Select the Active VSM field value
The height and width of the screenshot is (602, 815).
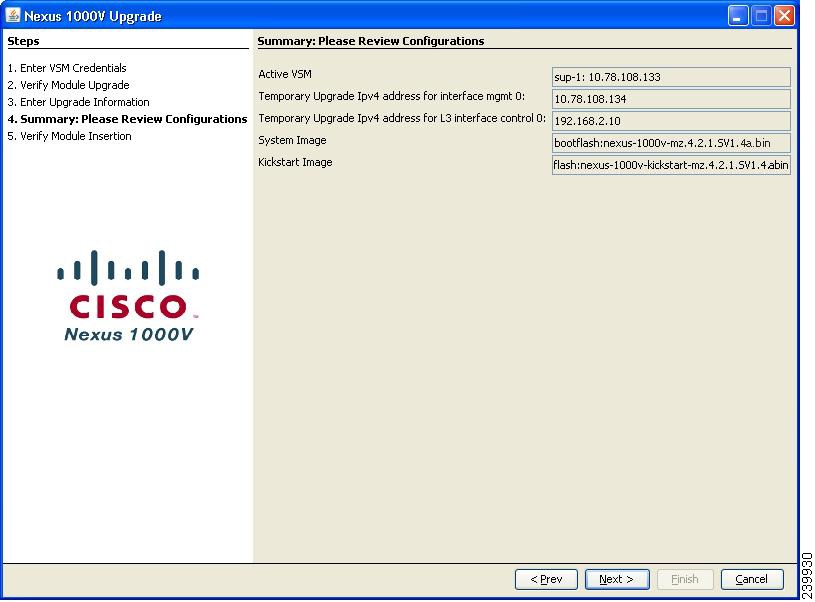(671, 77)
